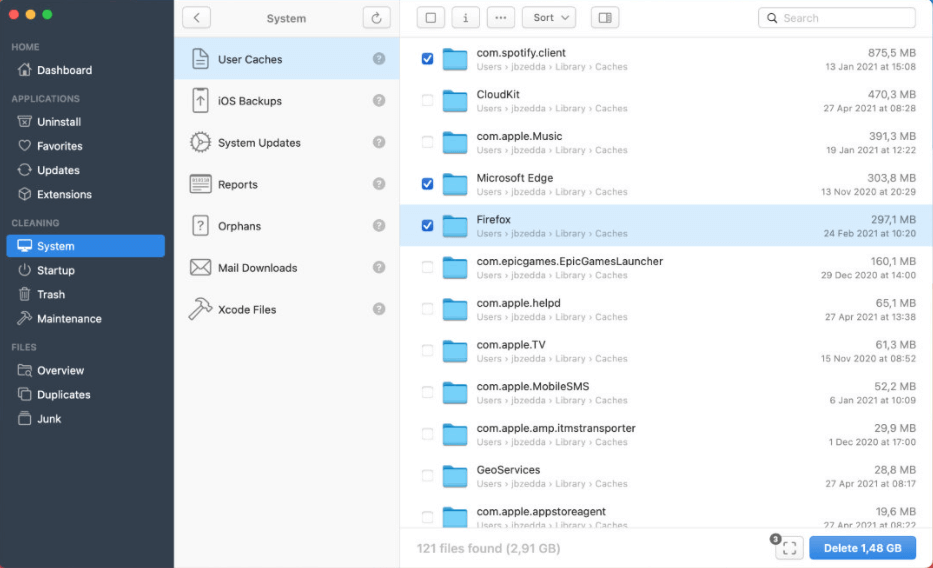933x568 pixels.
Task: Open the info (i) toolbar button
Action: (x=465, y=18)
